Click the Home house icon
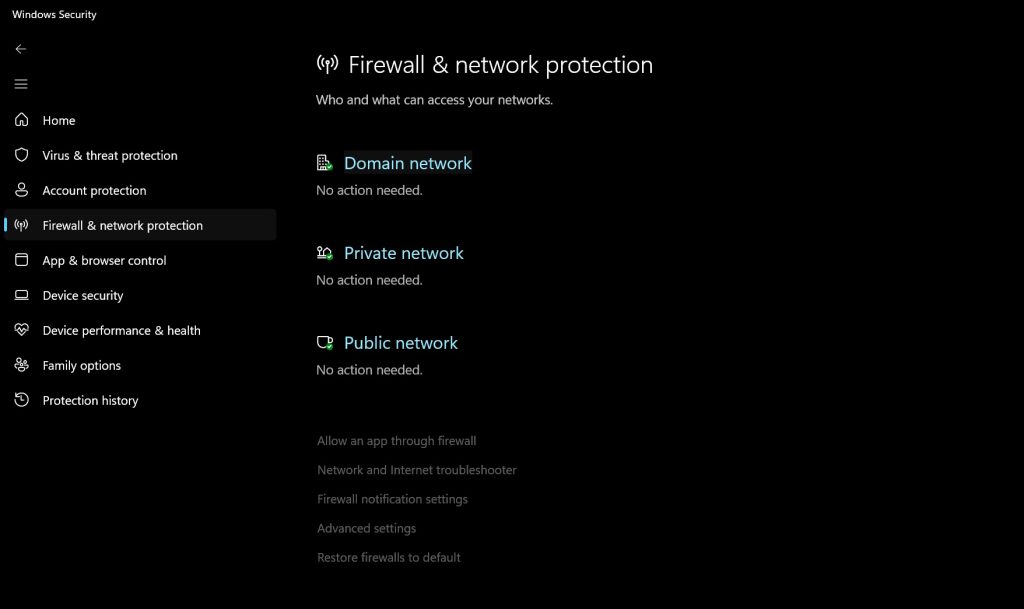Screen dimensions: 1024x609 [22, 120]
